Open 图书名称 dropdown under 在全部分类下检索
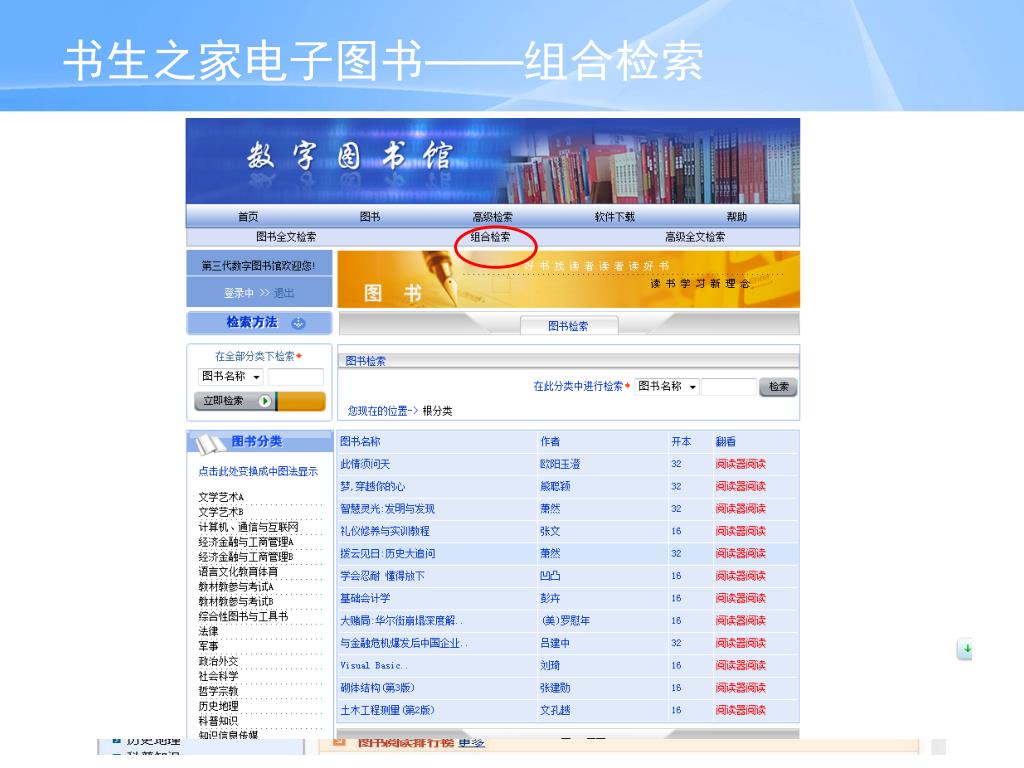Viewport: 1024px width, 768px height. tap(231, 376)
